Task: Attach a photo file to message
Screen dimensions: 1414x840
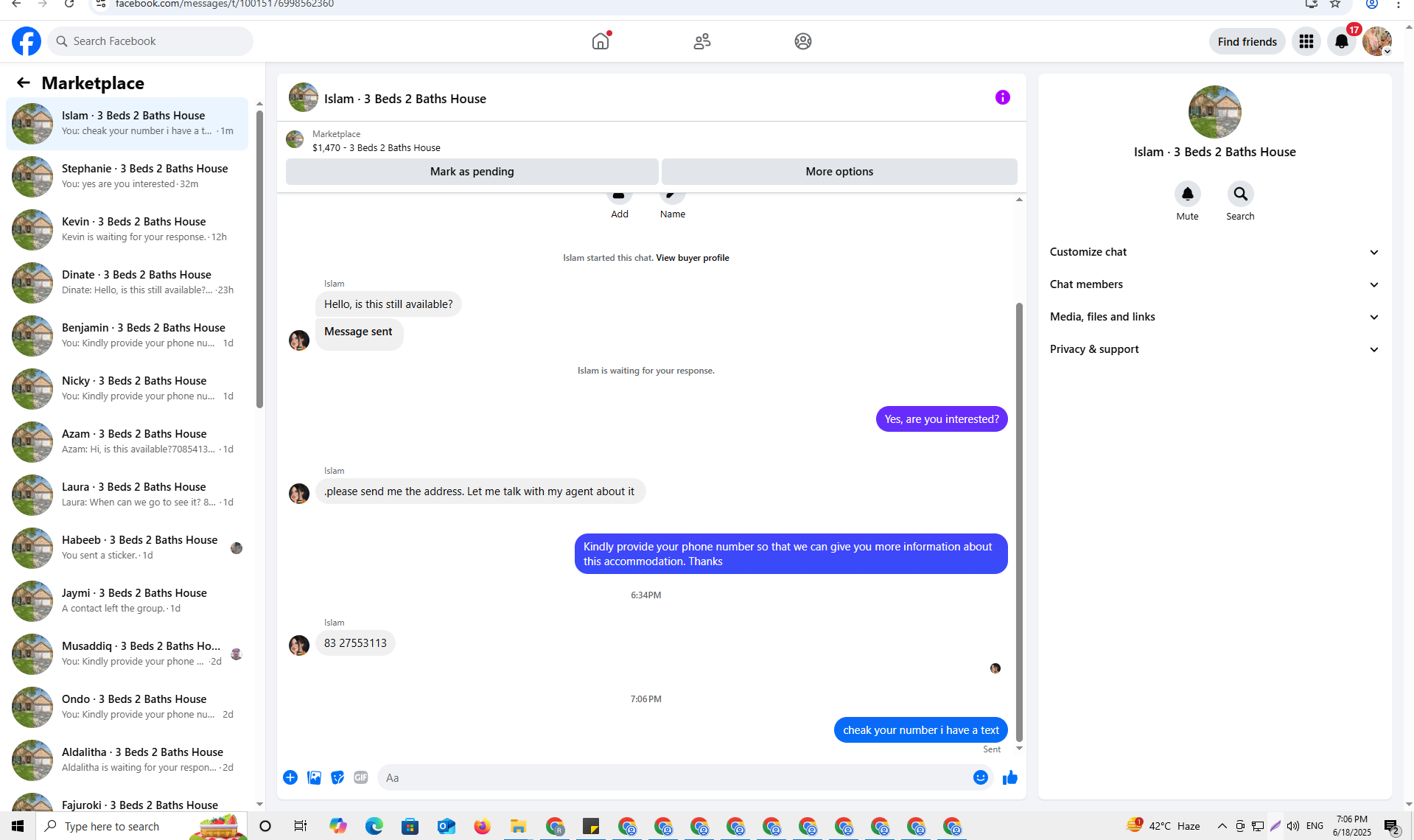Action: click(x=314, y=777)
